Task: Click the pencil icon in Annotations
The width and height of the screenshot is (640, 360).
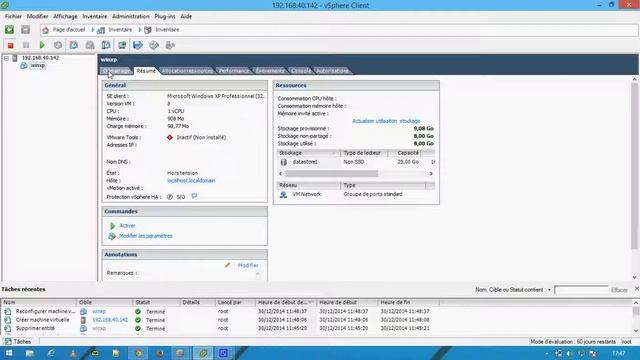Action: coord(228,265)
